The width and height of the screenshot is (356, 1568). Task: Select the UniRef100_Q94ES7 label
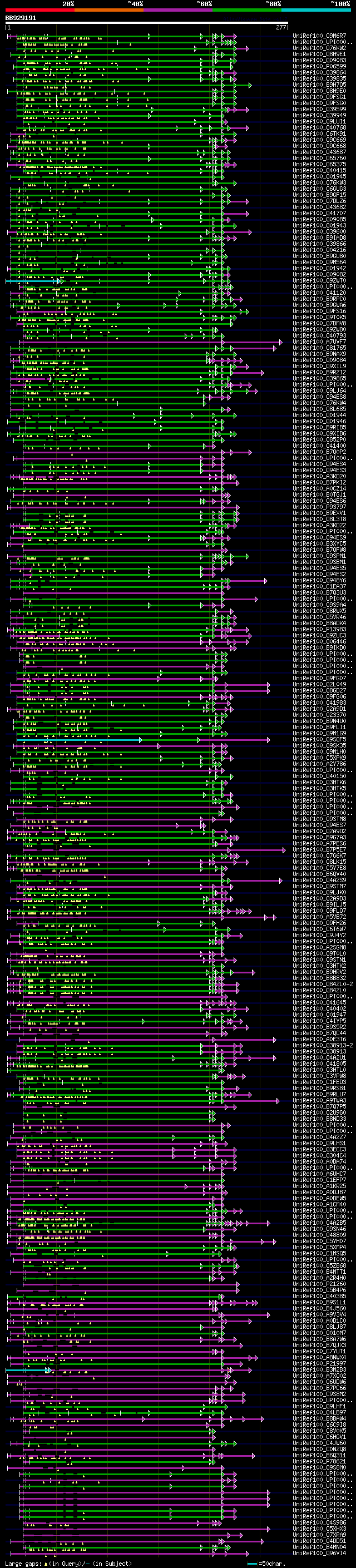pyautogui.click(x=319, y=825)
